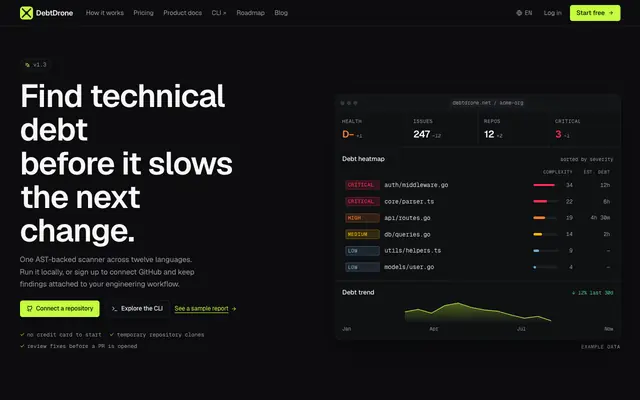This screenshot has height=400, width=640.
Task: Click the 'temporary repository clones' text
Action: click(160, 335)
